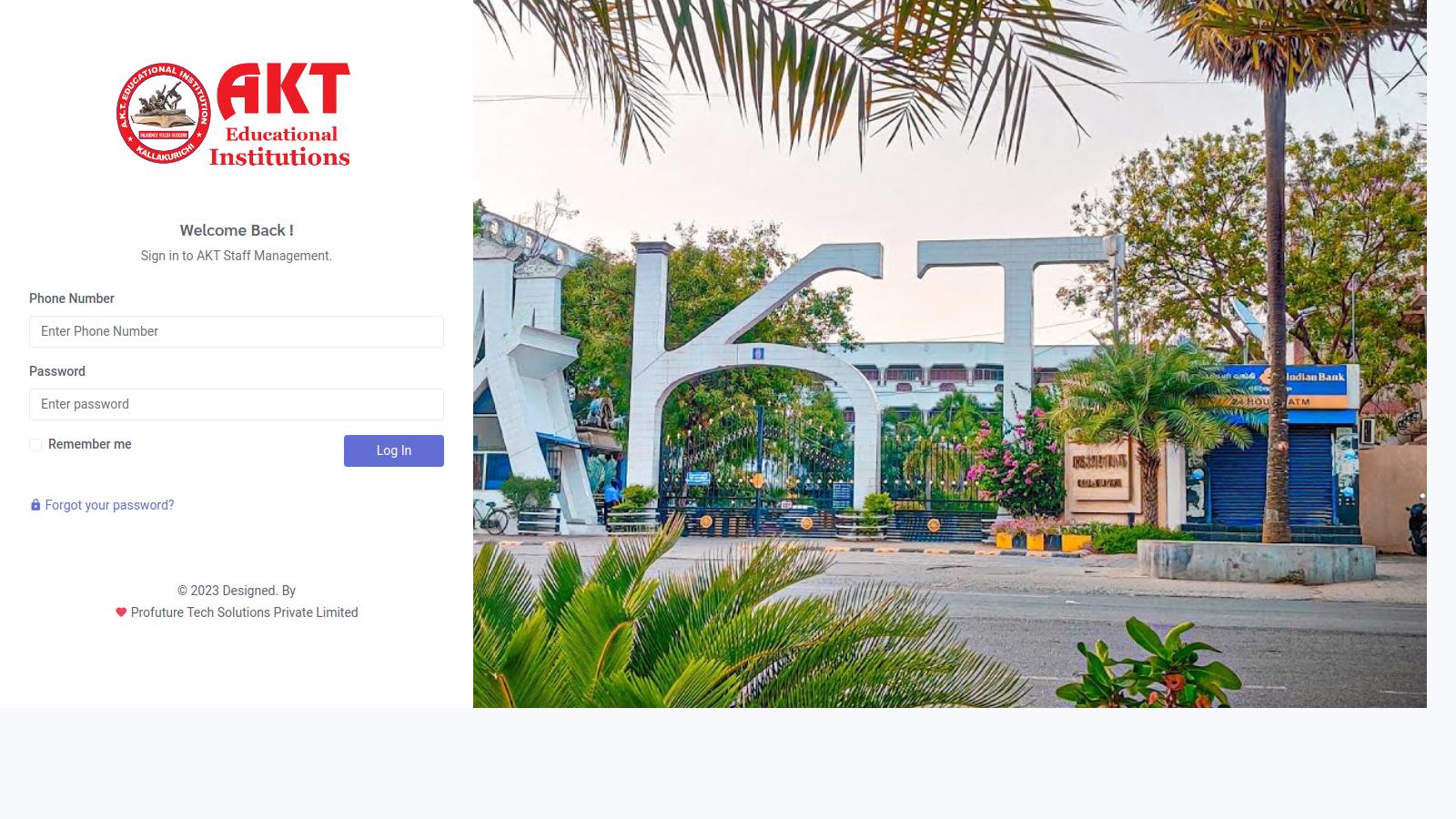Click the 2023 Designed By copyright text
The width and height of the screenshot is (1456, 819).
(237, 591)
